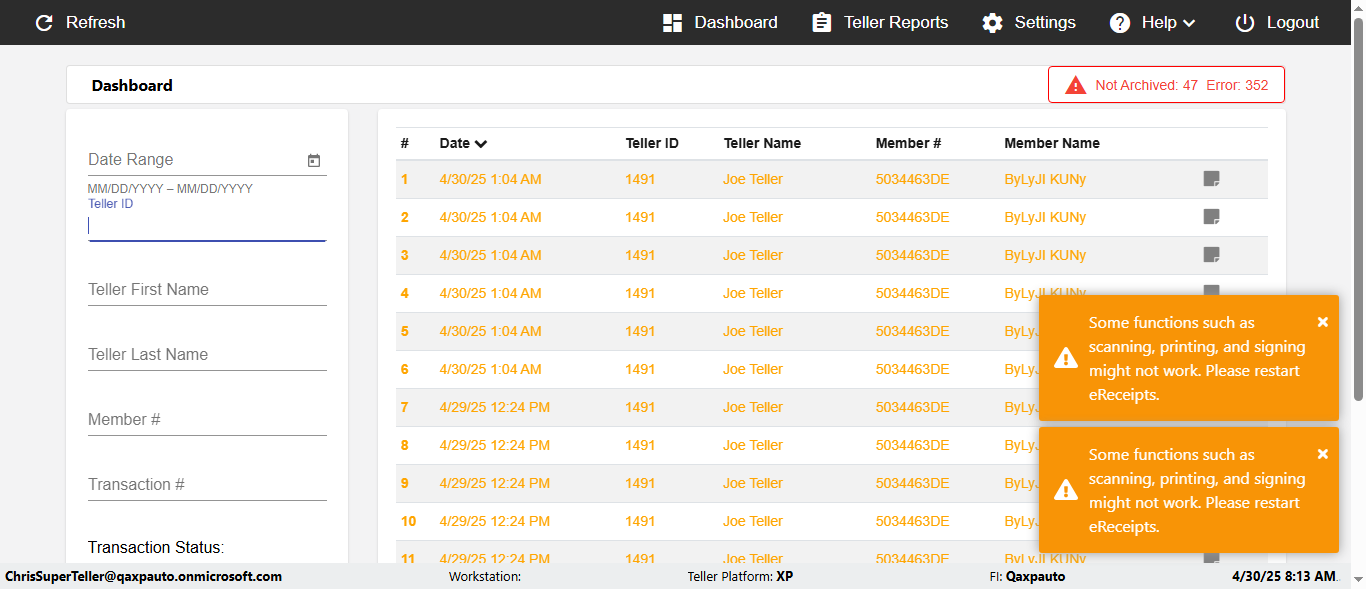Click the note icon in row 1
1366x589 pixels.
click(x=1211, y=179)
